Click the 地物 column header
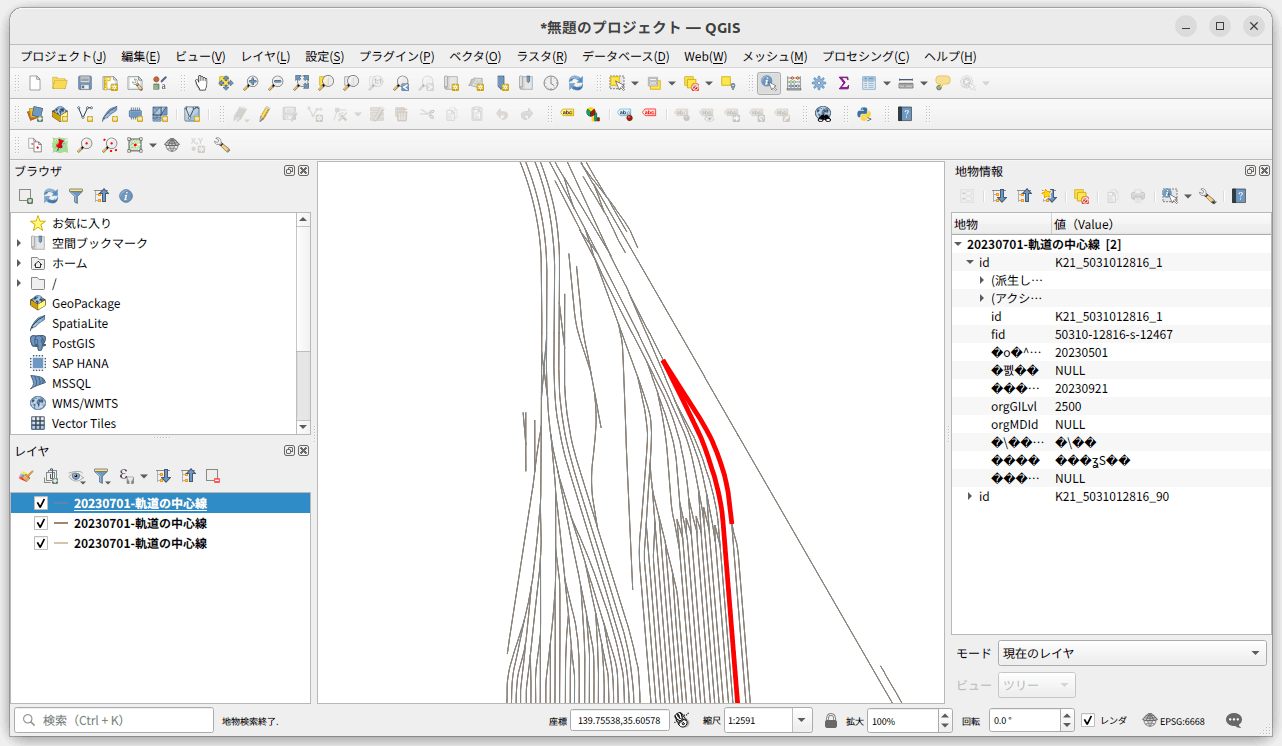 1001,224
